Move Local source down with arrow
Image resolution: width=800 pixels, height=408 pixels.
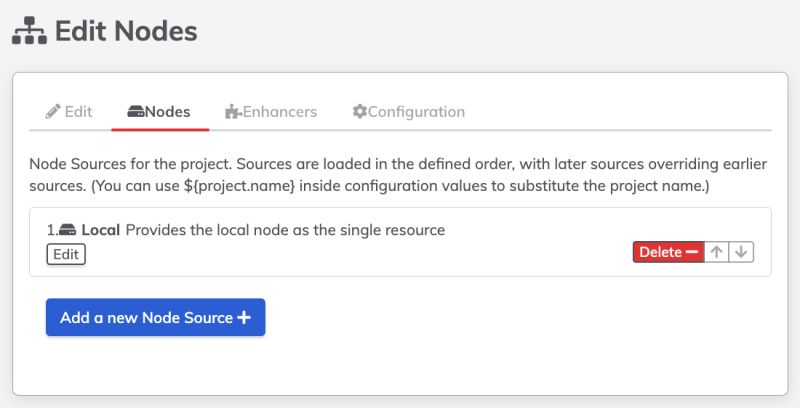tap(741, 252)
